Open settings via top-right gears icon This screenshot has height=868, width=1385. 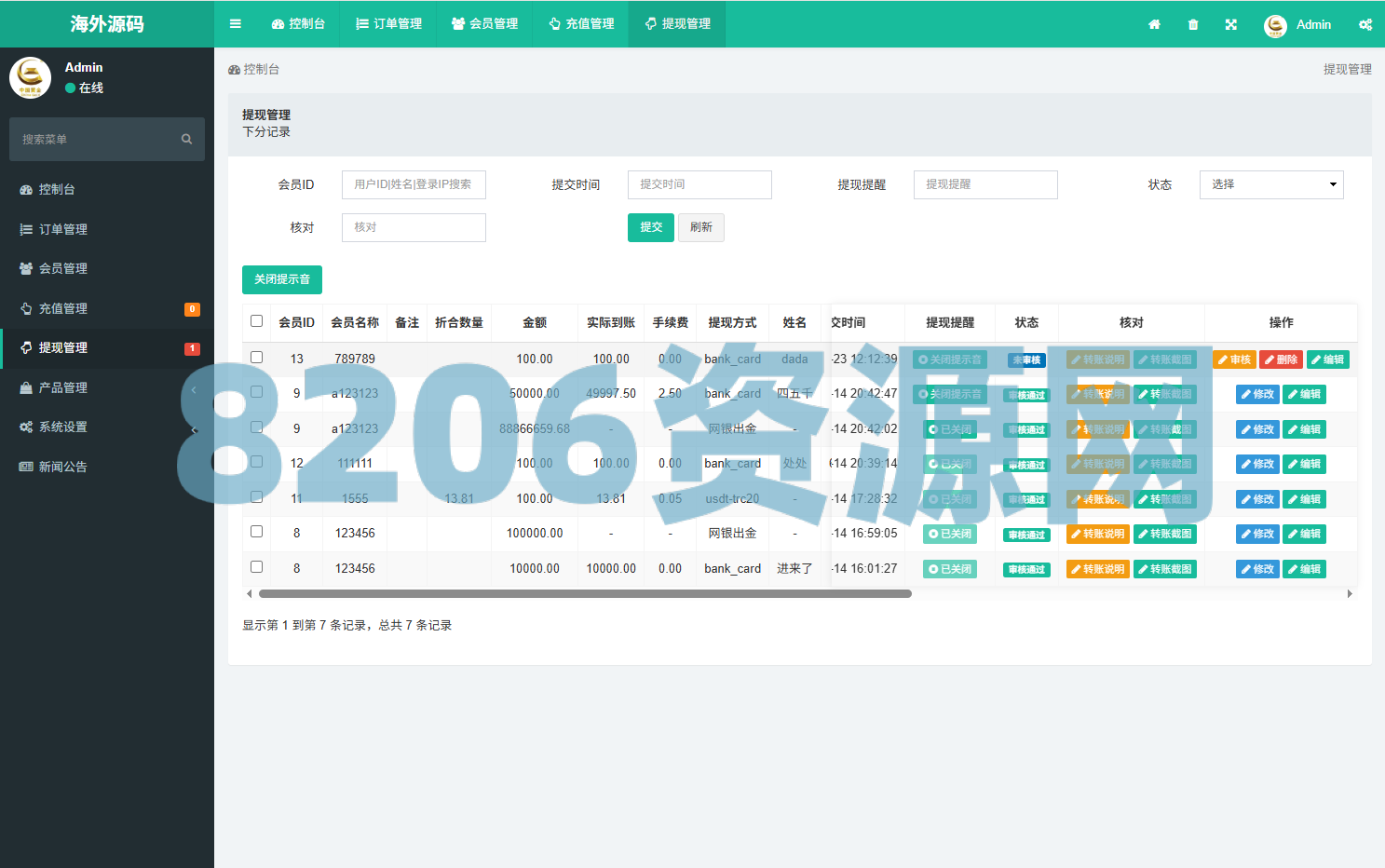point(1365,24)
